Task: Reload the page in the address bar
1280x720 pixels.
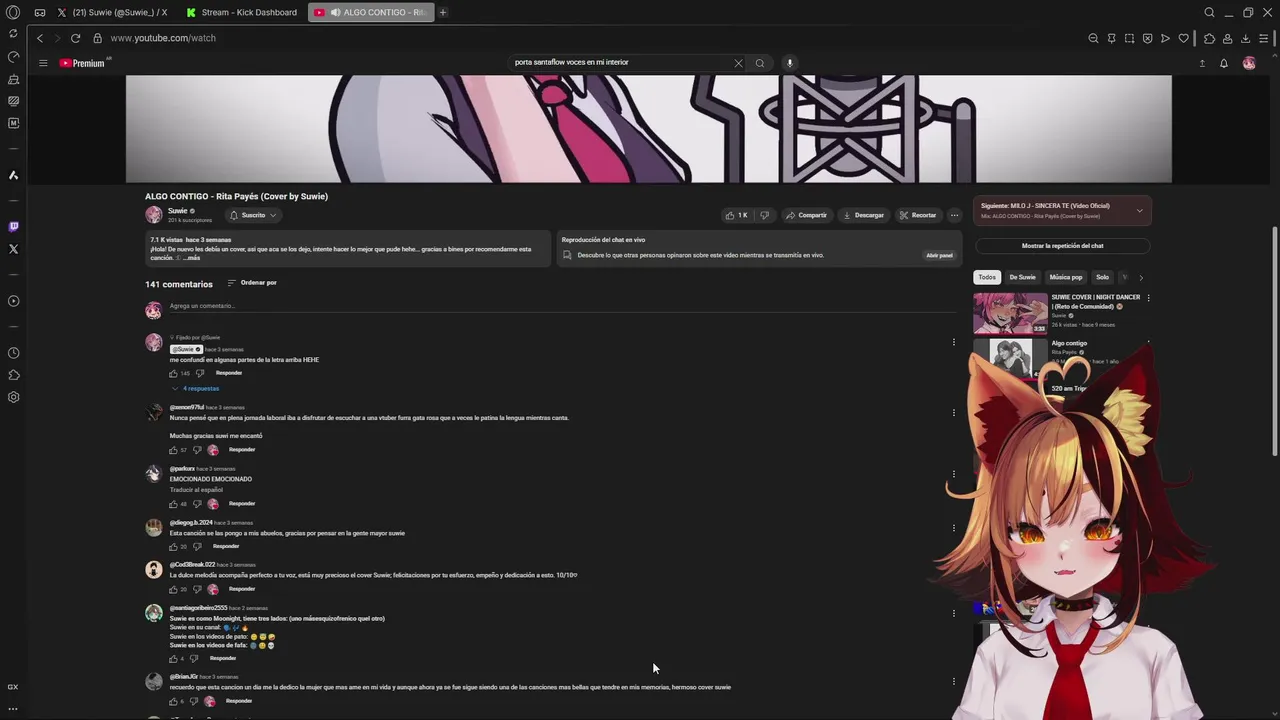Action: pos(75,38)
